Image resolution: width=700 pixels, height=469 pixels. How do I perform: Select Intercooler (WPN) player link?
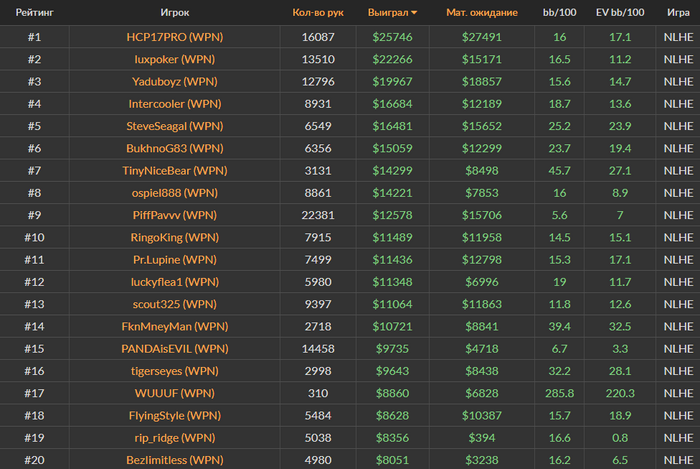pyautogui.click(x=175, y=104)
